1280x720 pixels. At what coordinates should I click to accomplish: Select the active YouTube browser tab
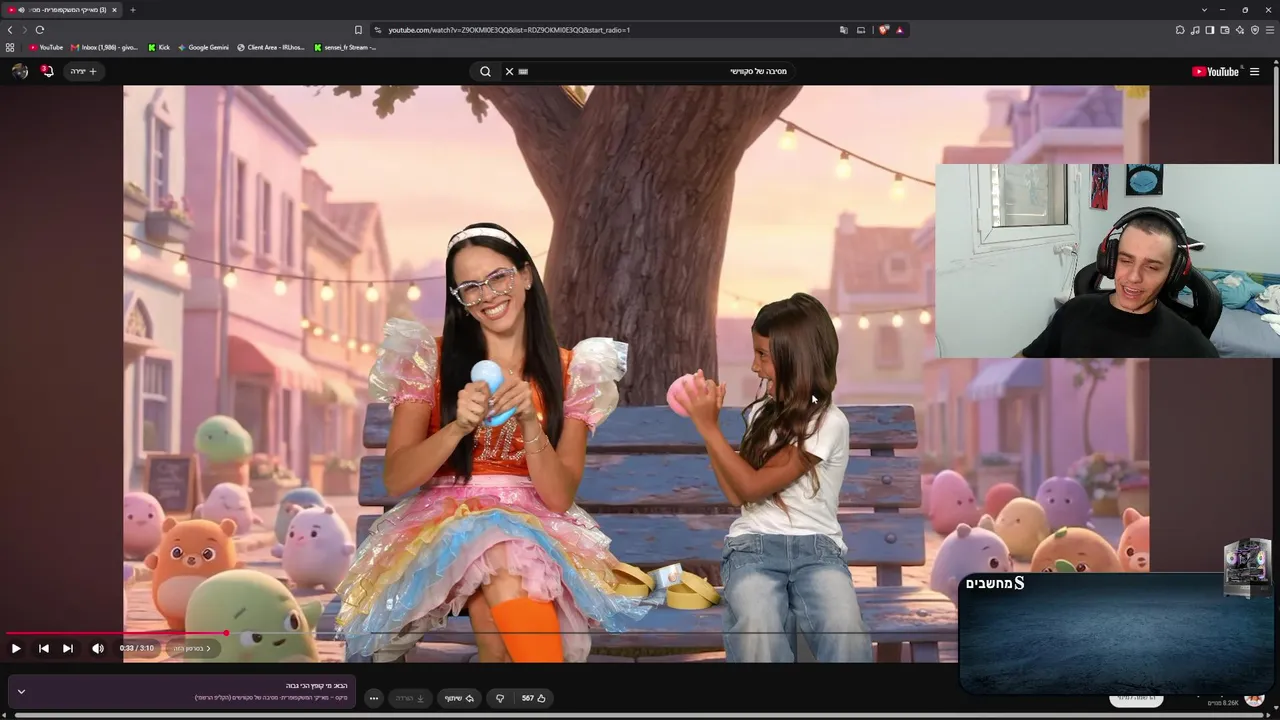(62, 10)
